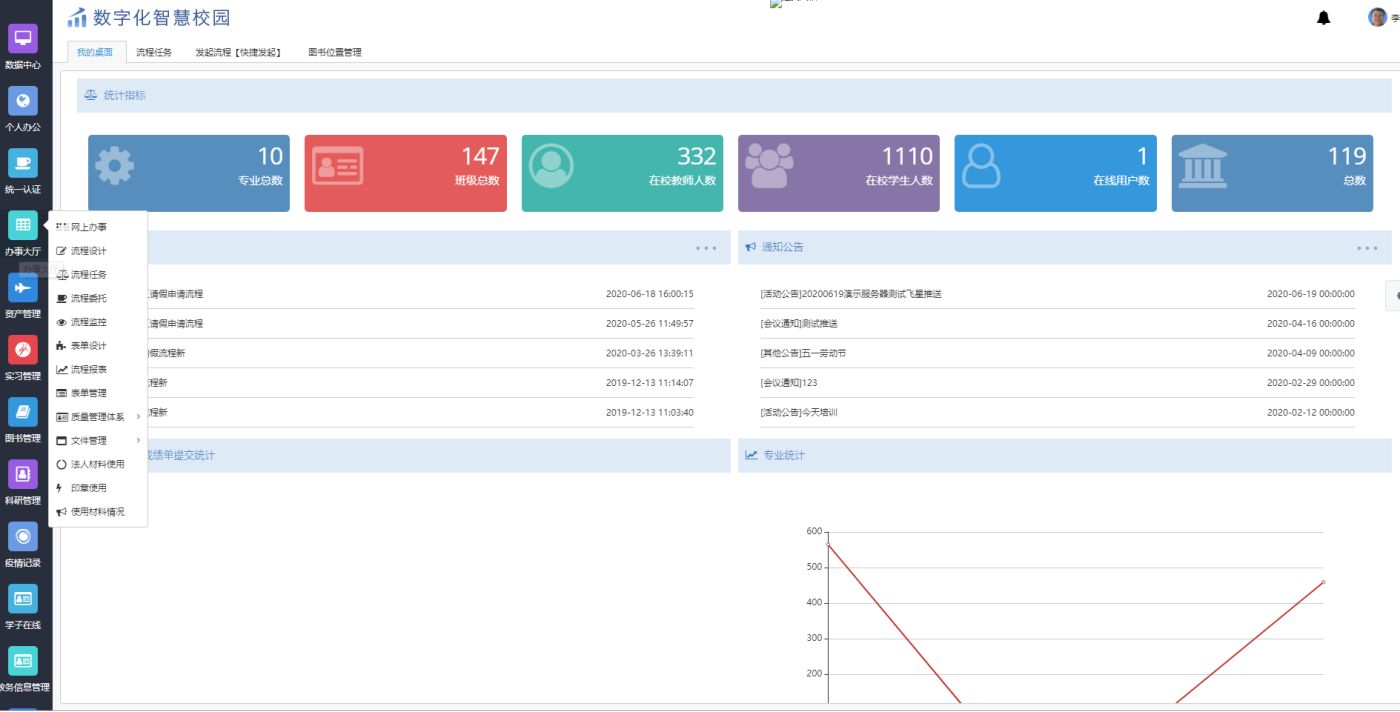The height and width of the screenshot is (712, 1400).
Task: Open the task dated 2019-12-13 11:14:07
Action: tap(420, 383)
